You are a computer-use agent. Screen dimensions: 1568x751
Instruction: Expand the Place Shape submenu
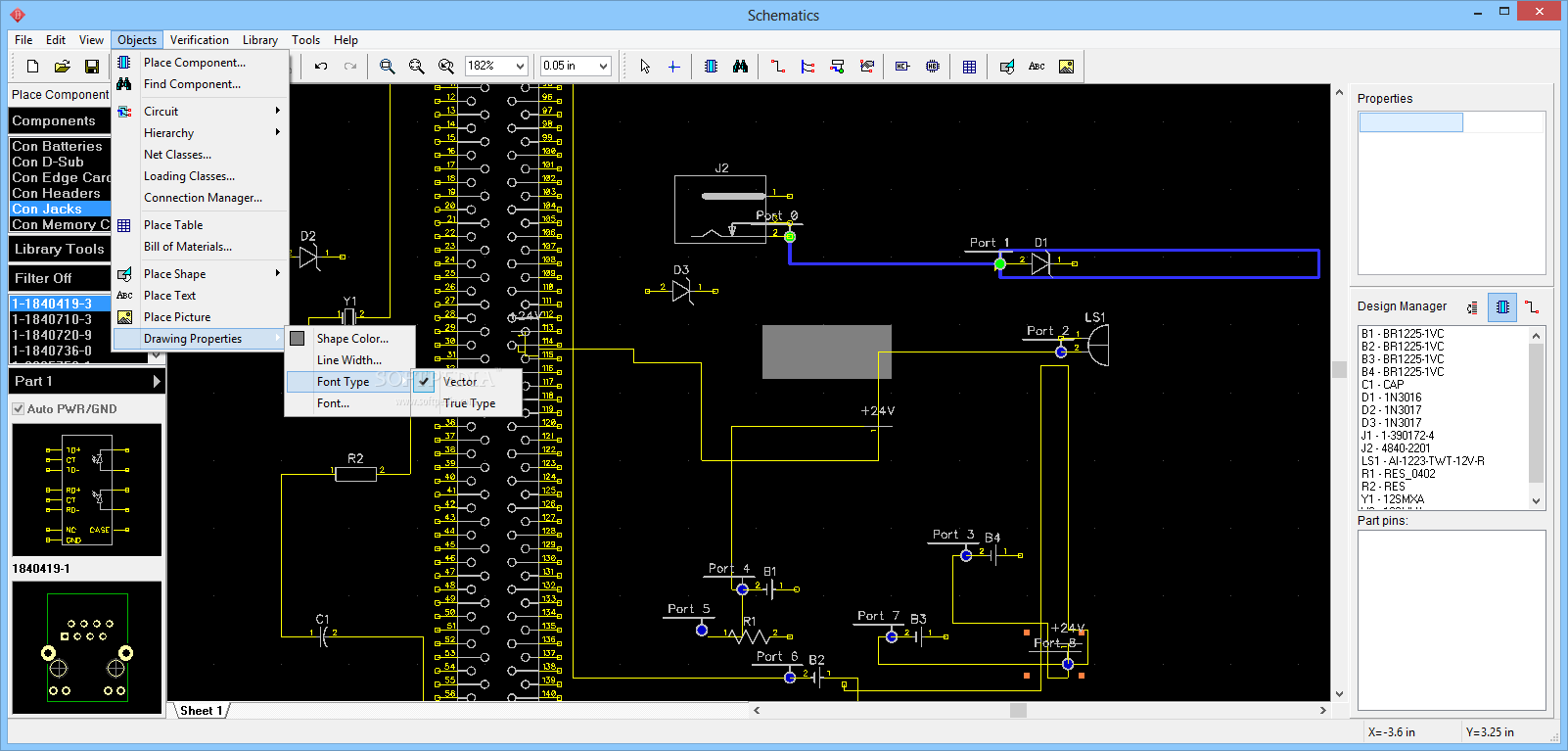click(201, 274)
